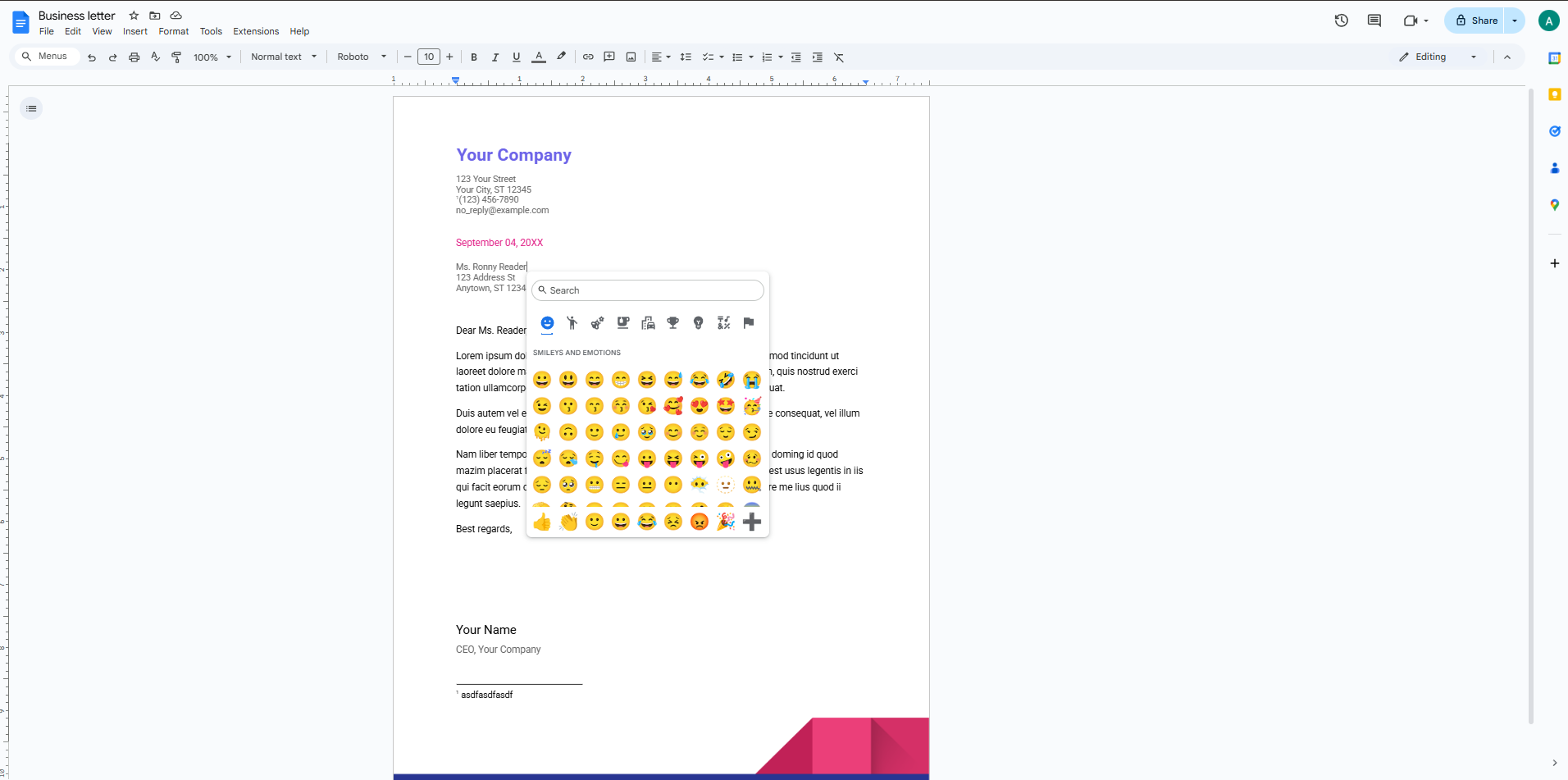Collapse the toolbar with chevron

pos(1507,57)
